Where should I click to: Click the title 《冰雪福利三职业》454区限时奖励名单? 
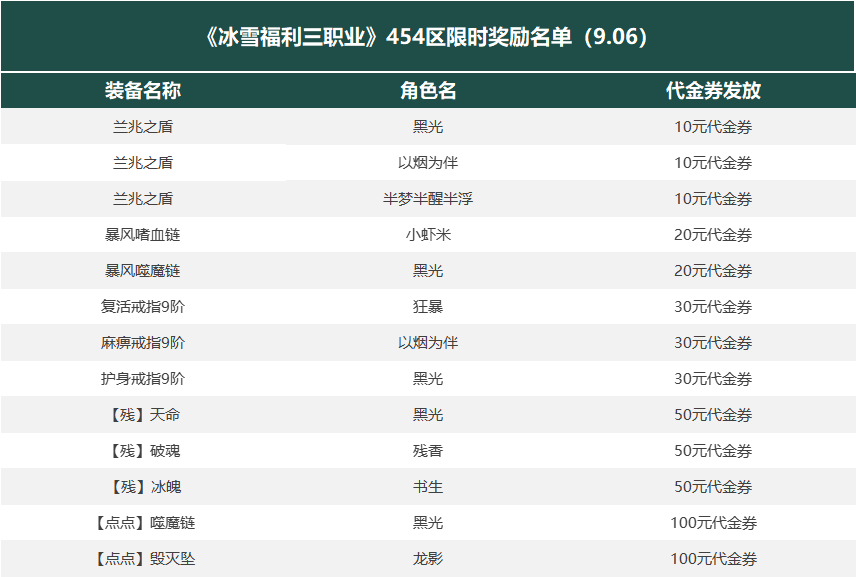coord(427,37)
